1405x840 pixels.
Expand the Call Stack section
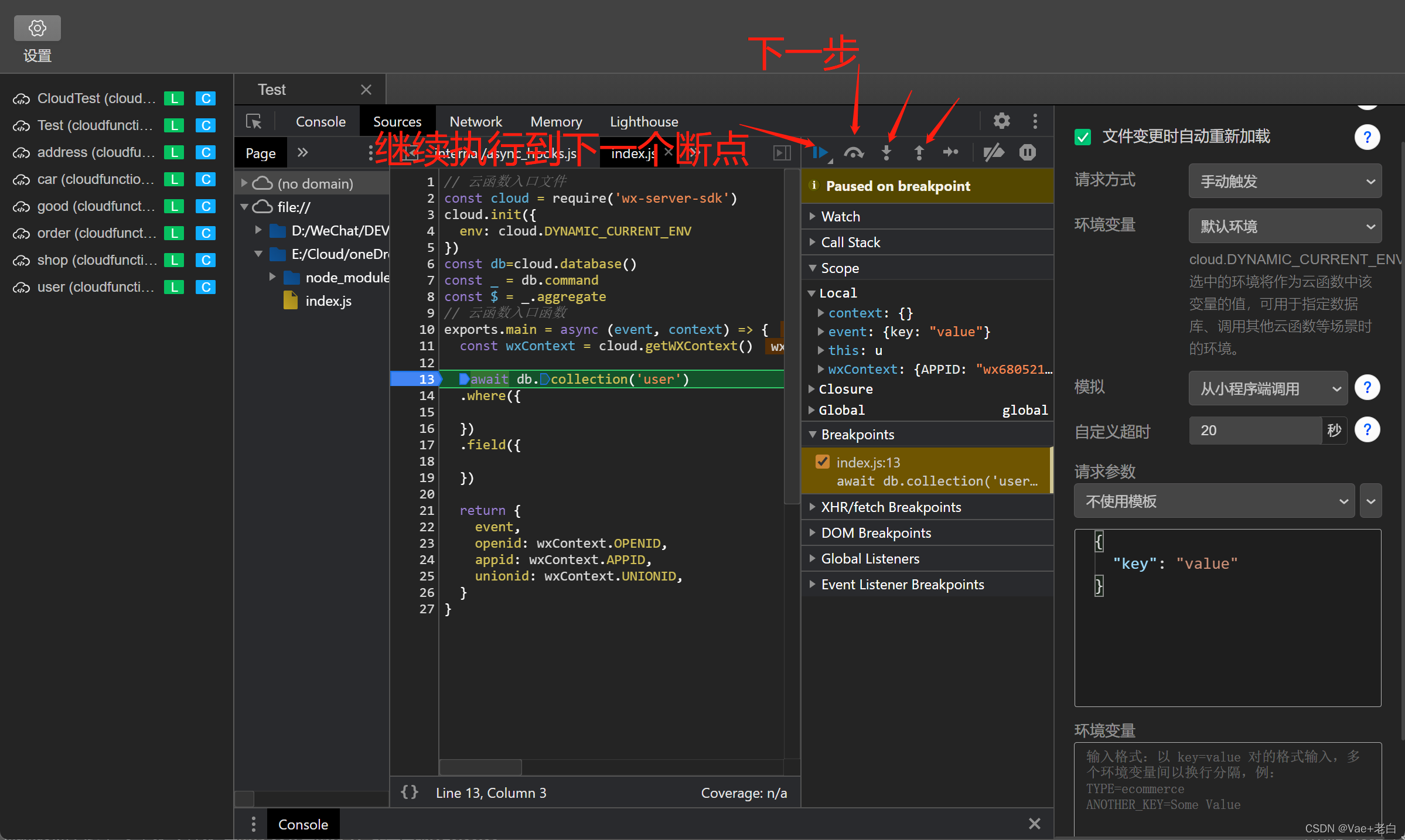(850, 242)
